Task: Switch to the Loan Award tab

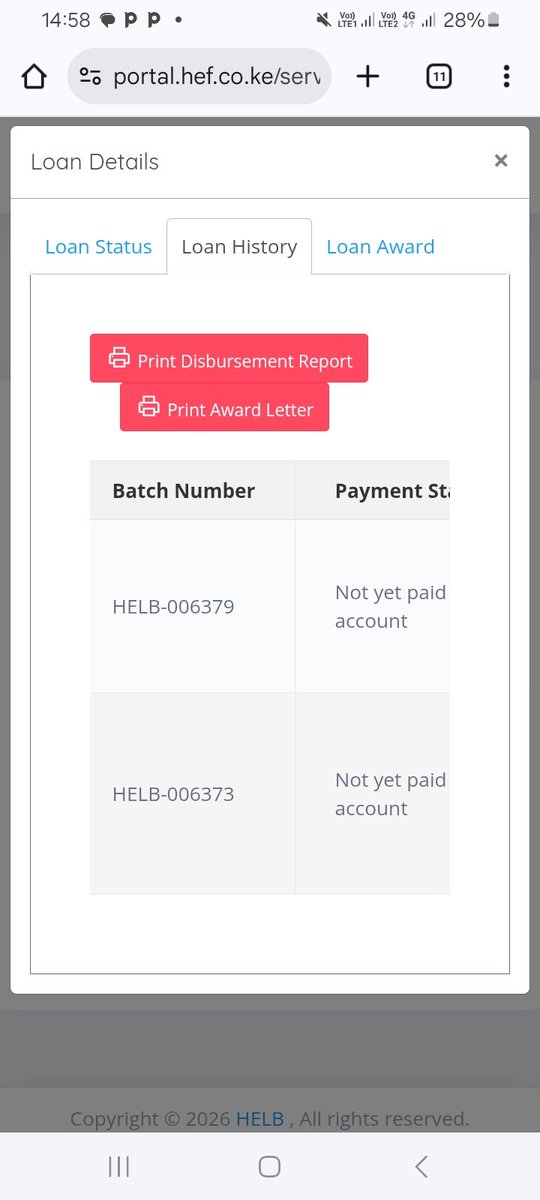Action: (380, 247)
